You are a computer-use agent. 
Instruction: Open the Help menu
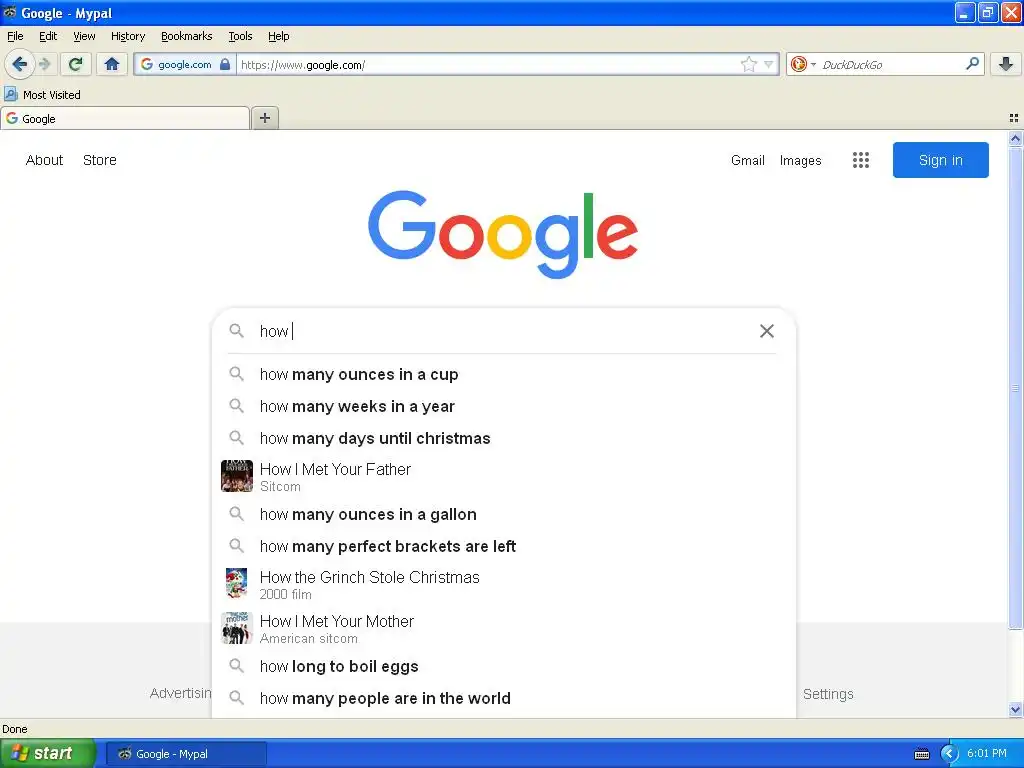[x=279, y=36]
